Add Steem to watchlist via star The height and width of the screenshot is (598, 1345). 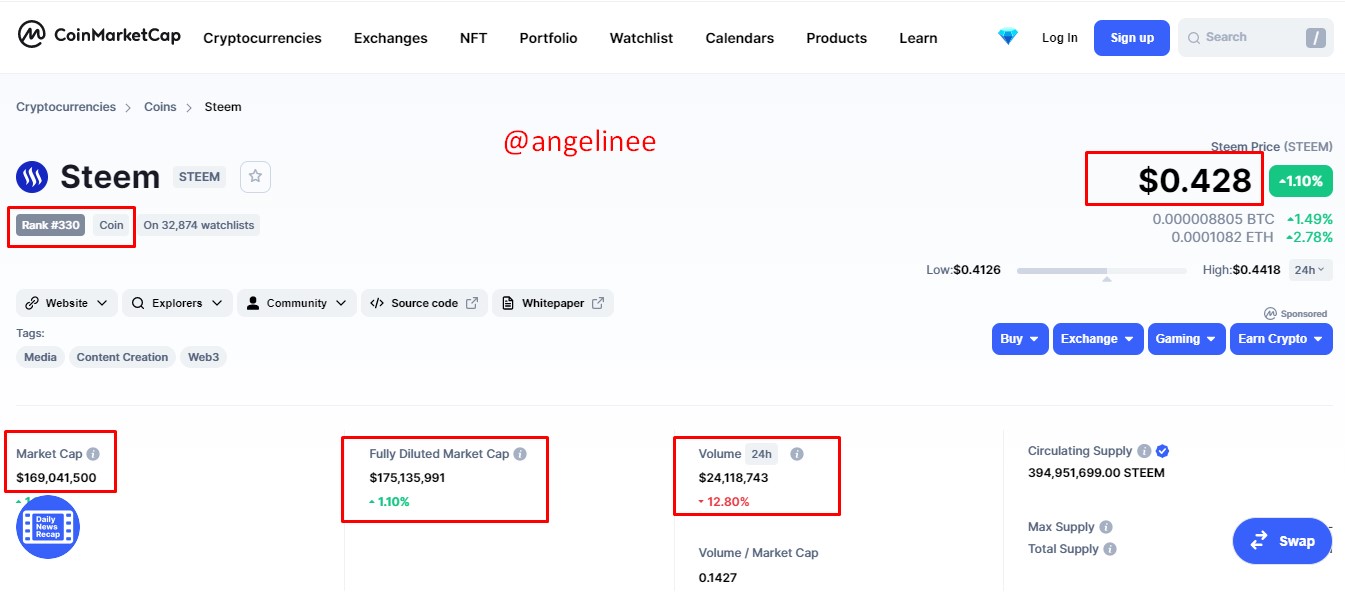click(x=255, y=177)
